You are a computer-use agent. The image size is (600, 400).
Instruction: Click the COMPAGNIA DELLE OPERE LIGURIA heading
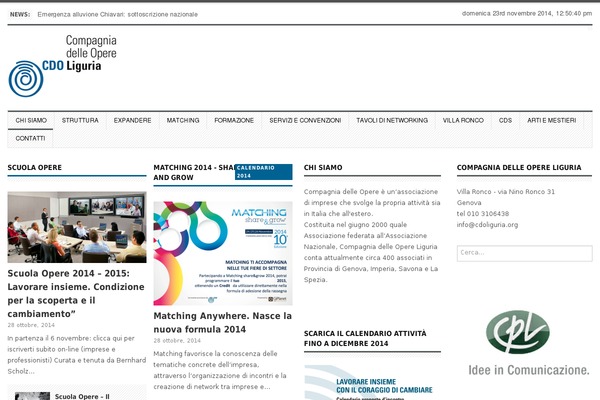point(519,168)
